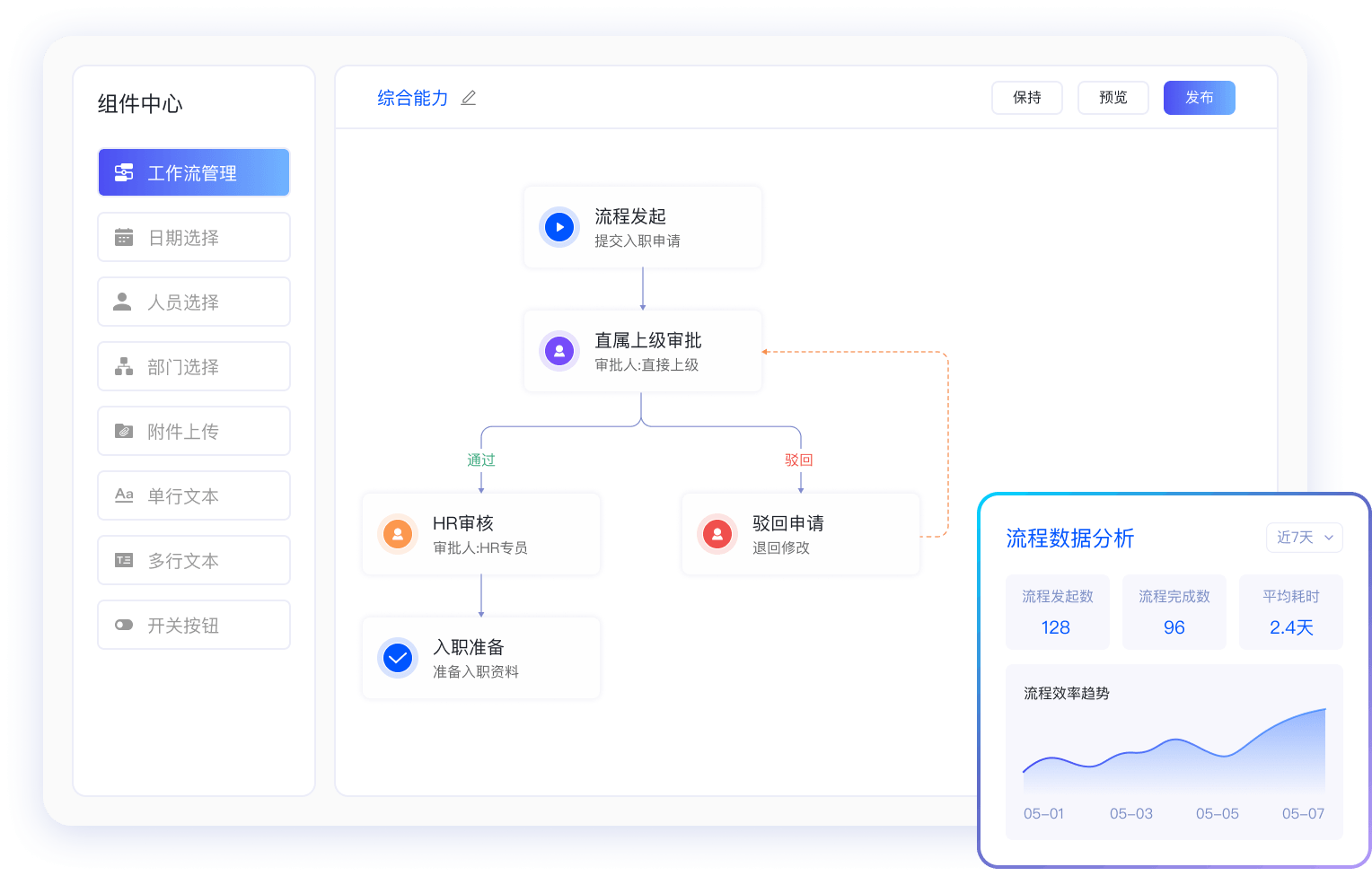Click the edit pencil icon beside 综合能力

[469, 98]
